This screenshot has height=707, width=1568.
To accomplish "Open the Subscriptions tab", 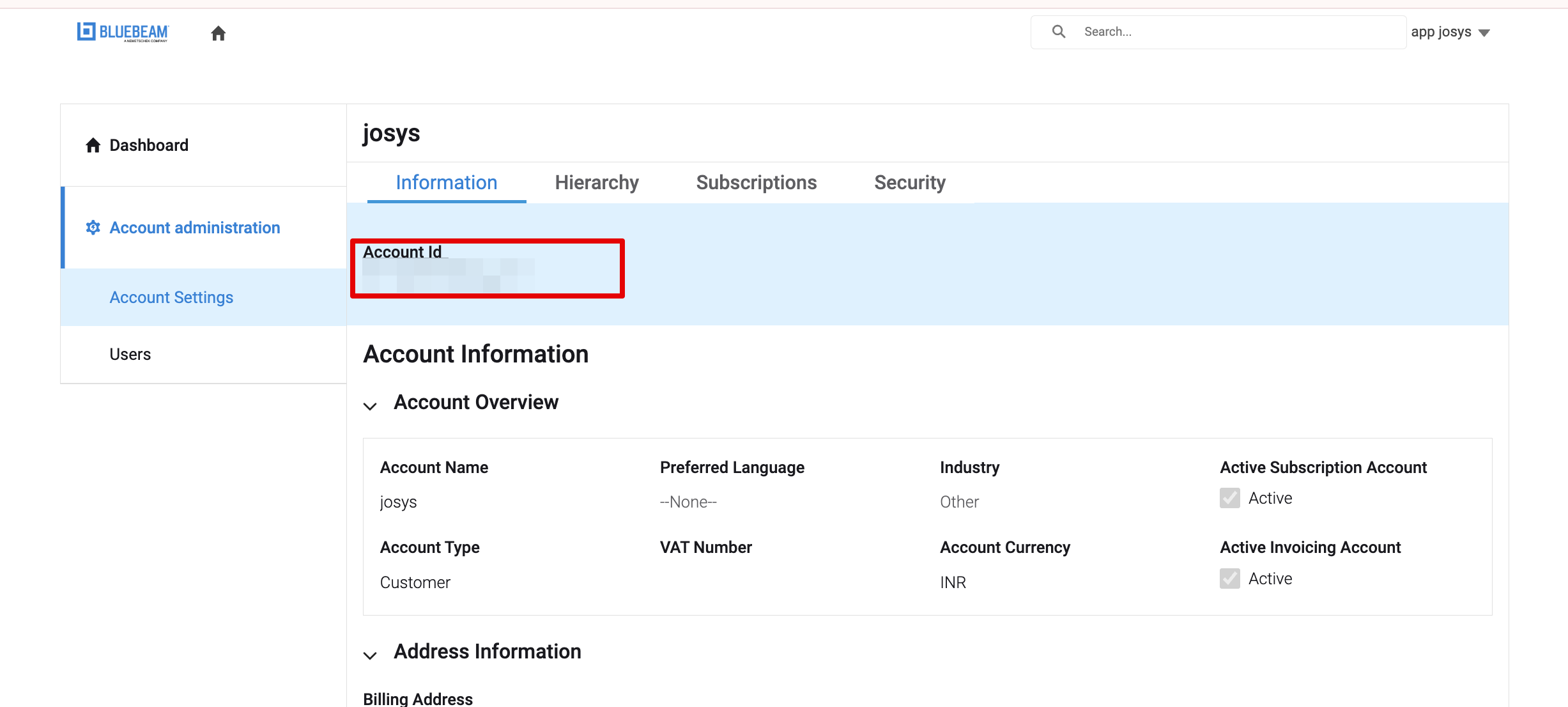I will coord(756,183).
